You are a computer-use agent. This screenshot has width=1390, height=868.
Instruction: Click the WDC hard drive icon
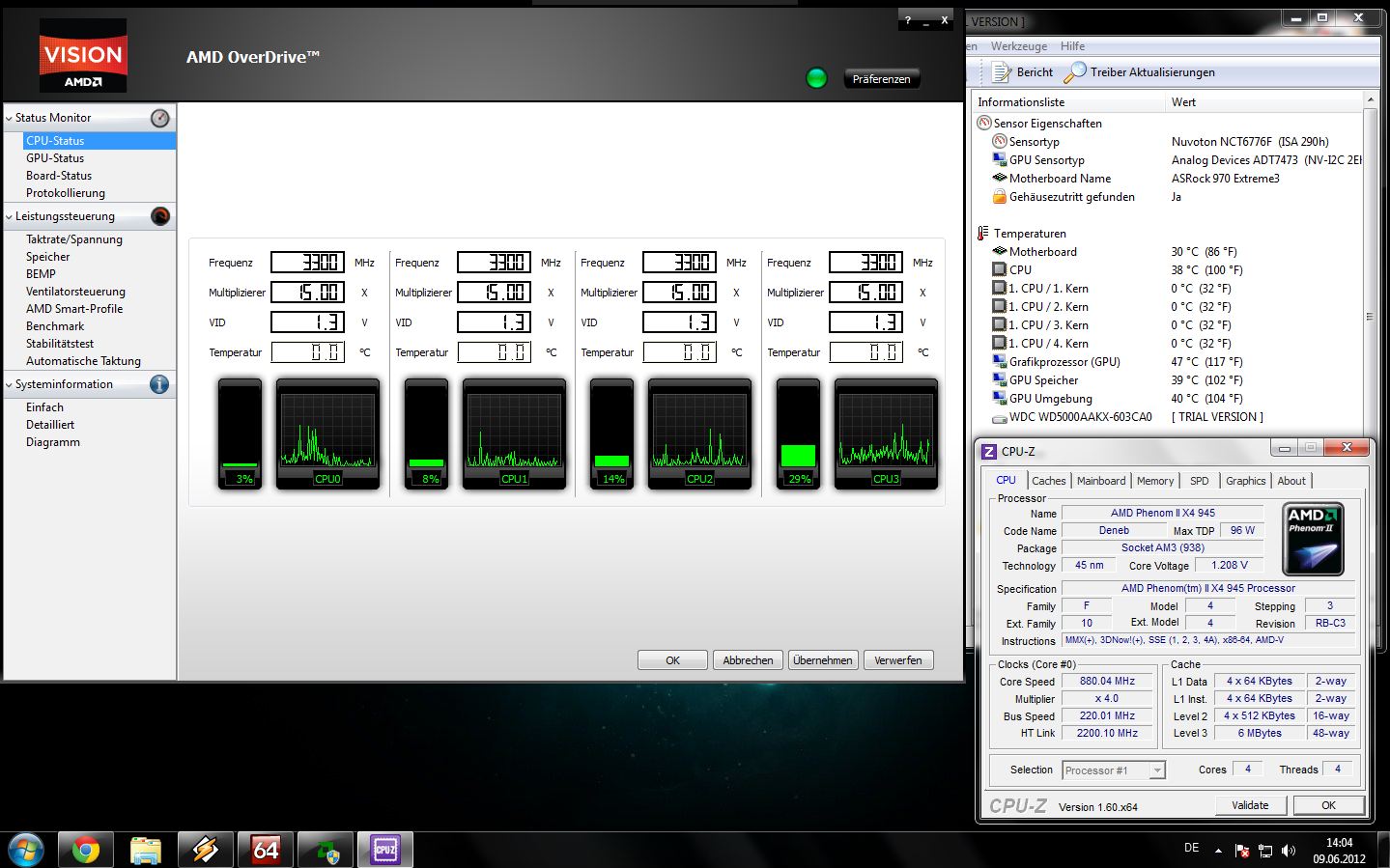[1000, 417]
